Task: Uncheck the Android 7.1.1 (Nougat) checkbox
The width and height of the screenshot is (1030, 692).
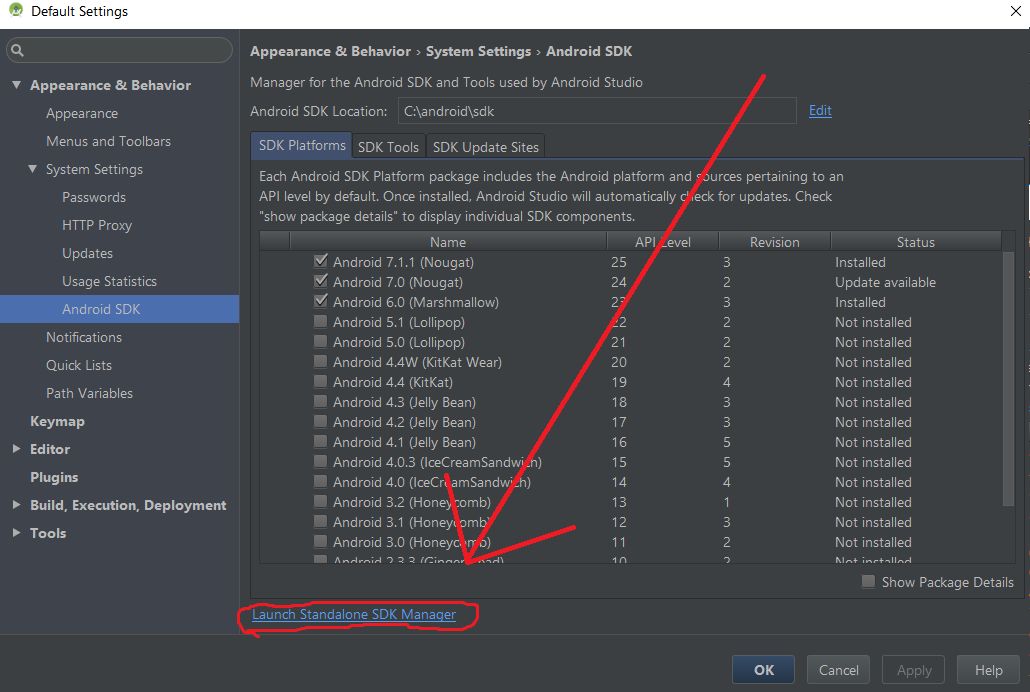Action: pos(321,261)
